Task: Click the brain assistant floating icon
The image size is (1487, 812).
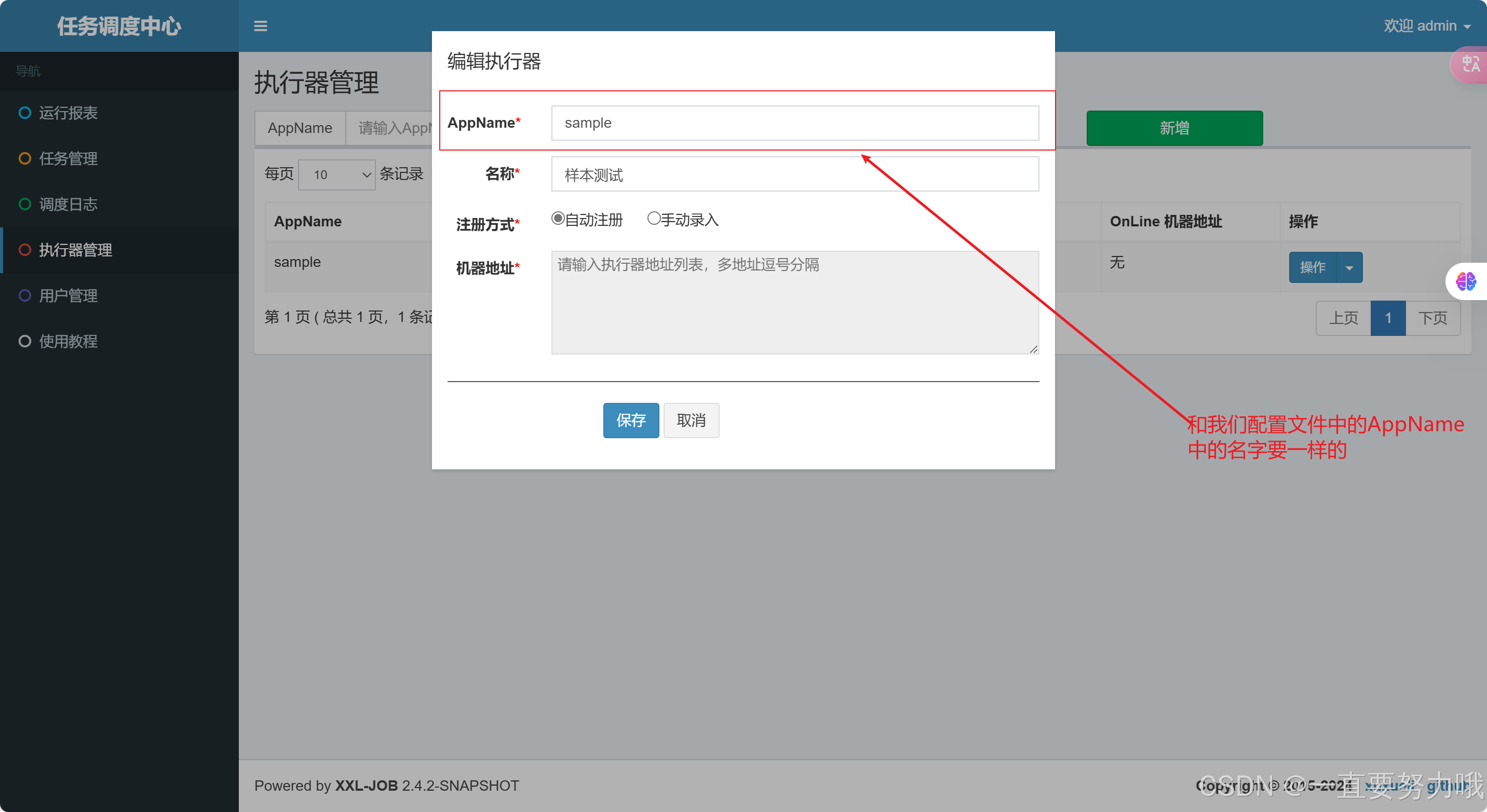Action: pyautogui.click(x=1465, y=281)
